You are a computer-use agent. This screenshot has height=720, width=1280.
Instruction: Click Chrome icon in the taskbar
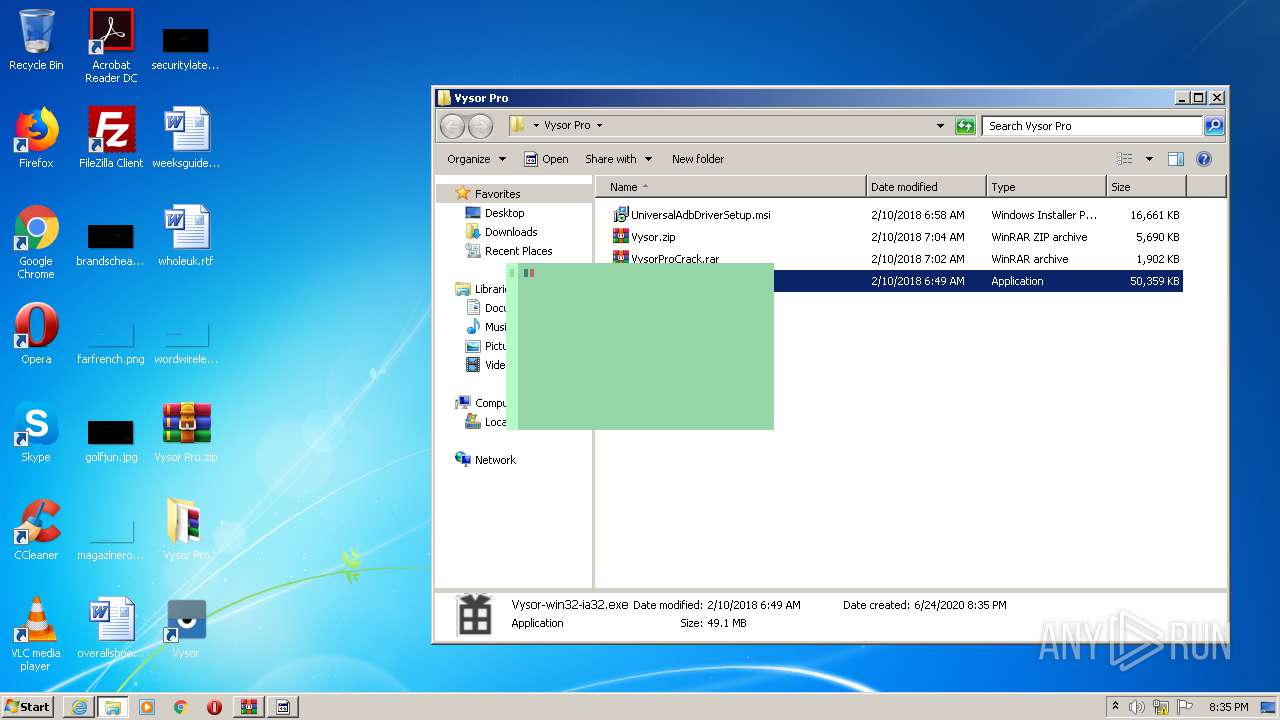click(x=181, y=707)
